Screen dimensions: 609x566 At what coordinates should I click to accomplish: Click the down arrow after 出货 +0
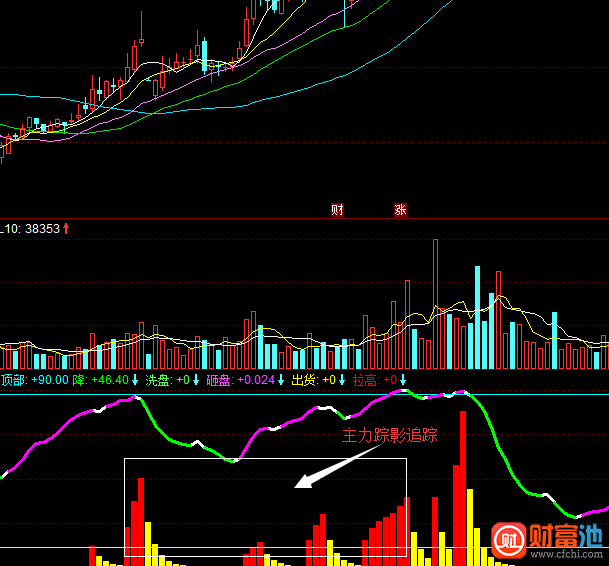(x=342, y=380)
